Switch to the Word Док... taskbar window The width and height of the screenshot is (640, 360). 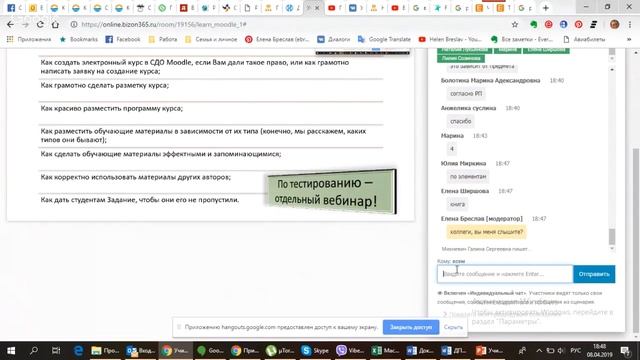420,351
